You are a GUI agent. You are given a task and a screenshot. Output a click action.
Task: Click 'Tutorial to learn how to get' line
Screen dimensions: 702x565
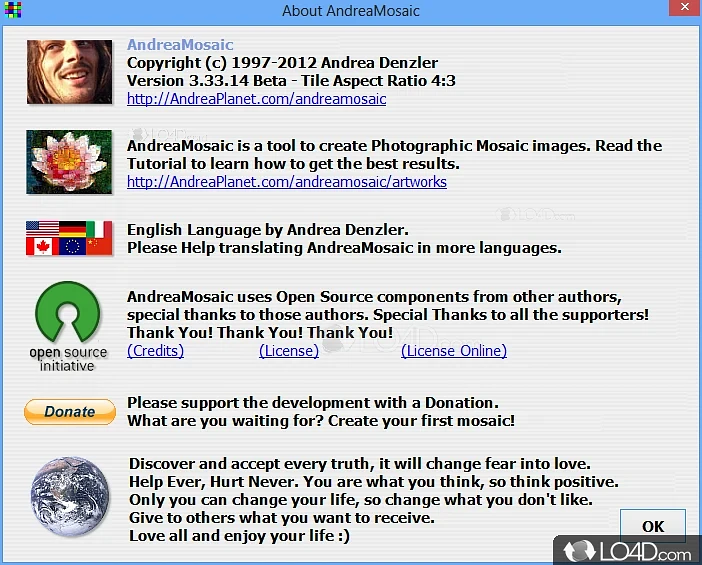point(293,164)
